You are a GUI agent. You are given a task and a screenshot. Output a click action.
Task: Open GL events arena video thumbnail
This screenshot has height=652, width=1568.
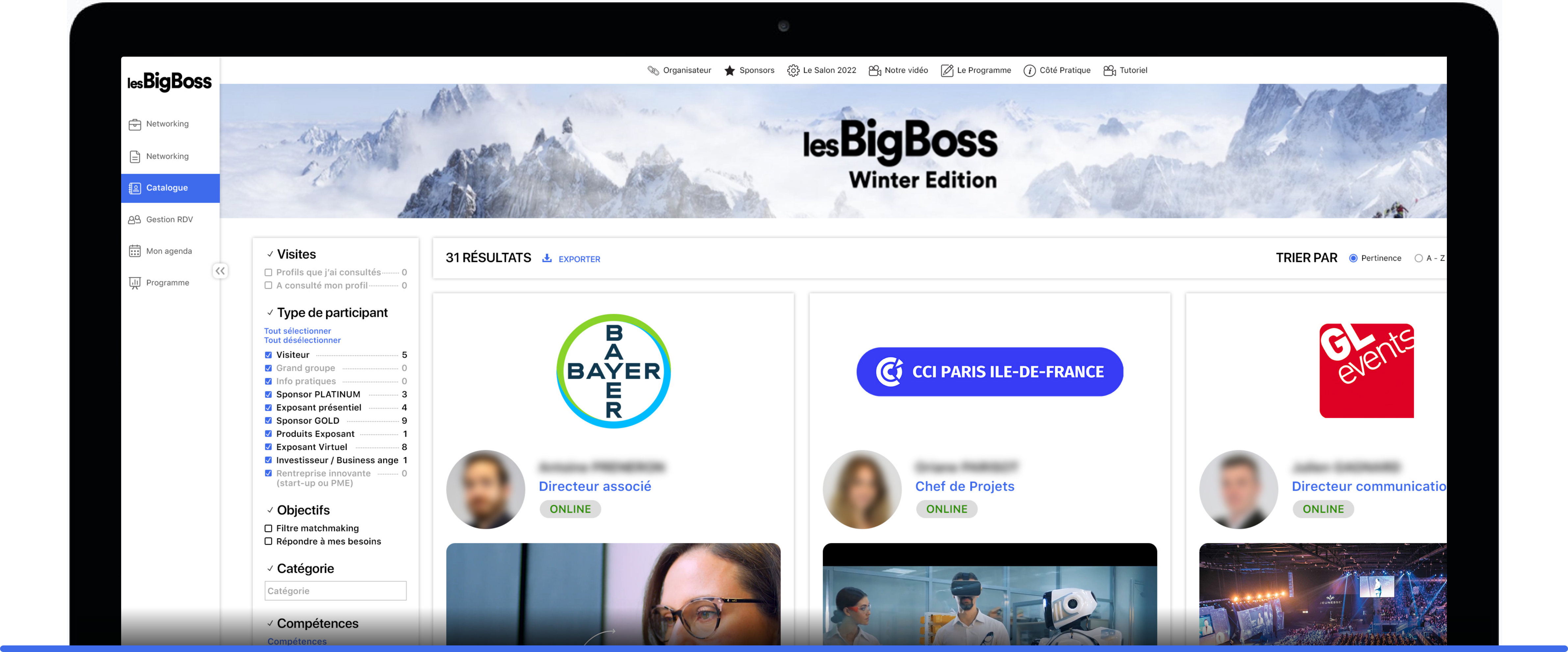click(1323, 595)
